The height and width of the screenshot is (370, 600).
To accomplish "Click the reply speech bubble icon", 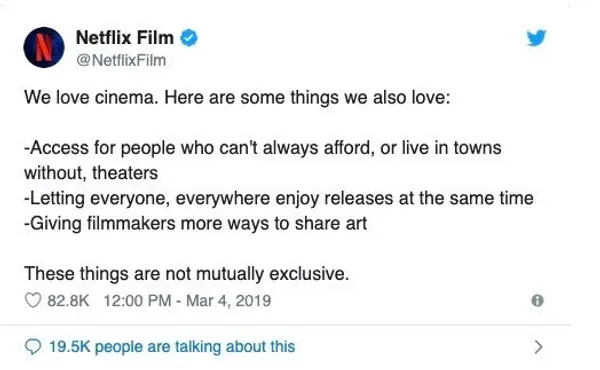I will click(x=33, y=347).
